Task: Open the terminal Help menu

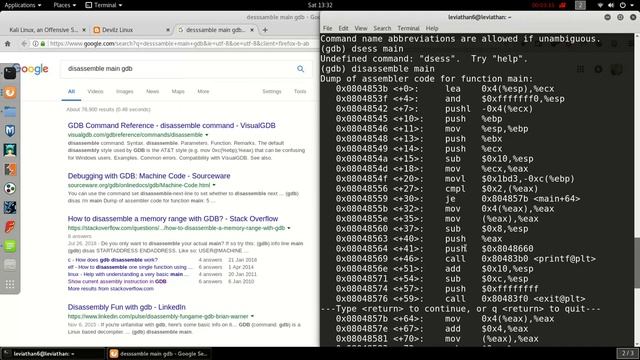Action: [x=432, y=28]
